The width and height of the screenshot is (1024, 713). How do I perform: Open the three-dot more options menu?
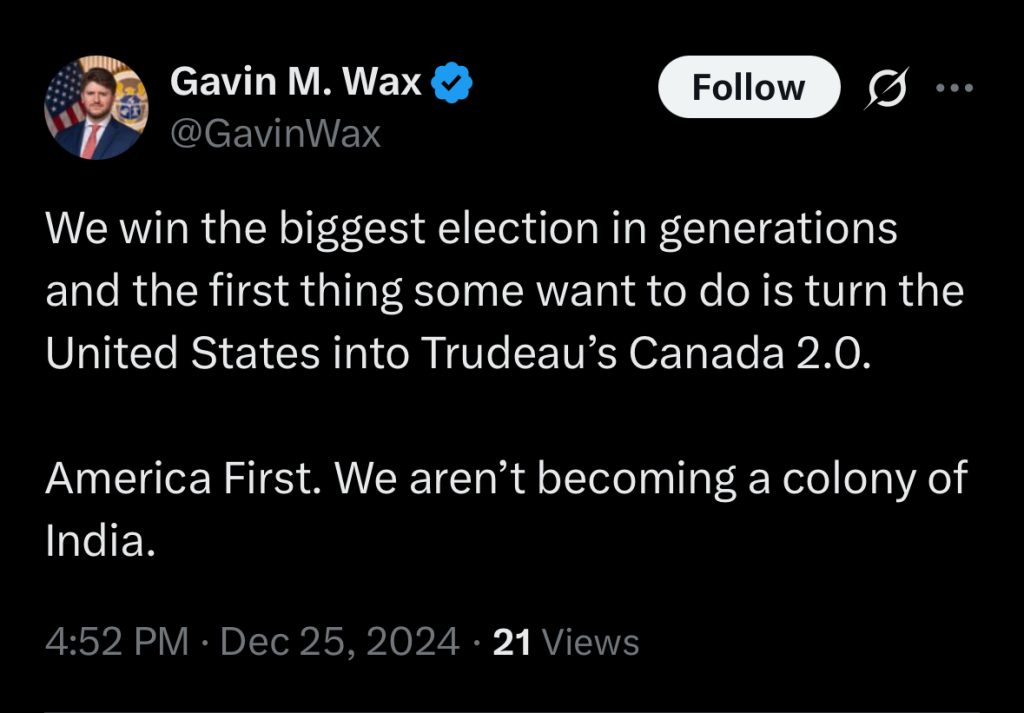[953, 87]
